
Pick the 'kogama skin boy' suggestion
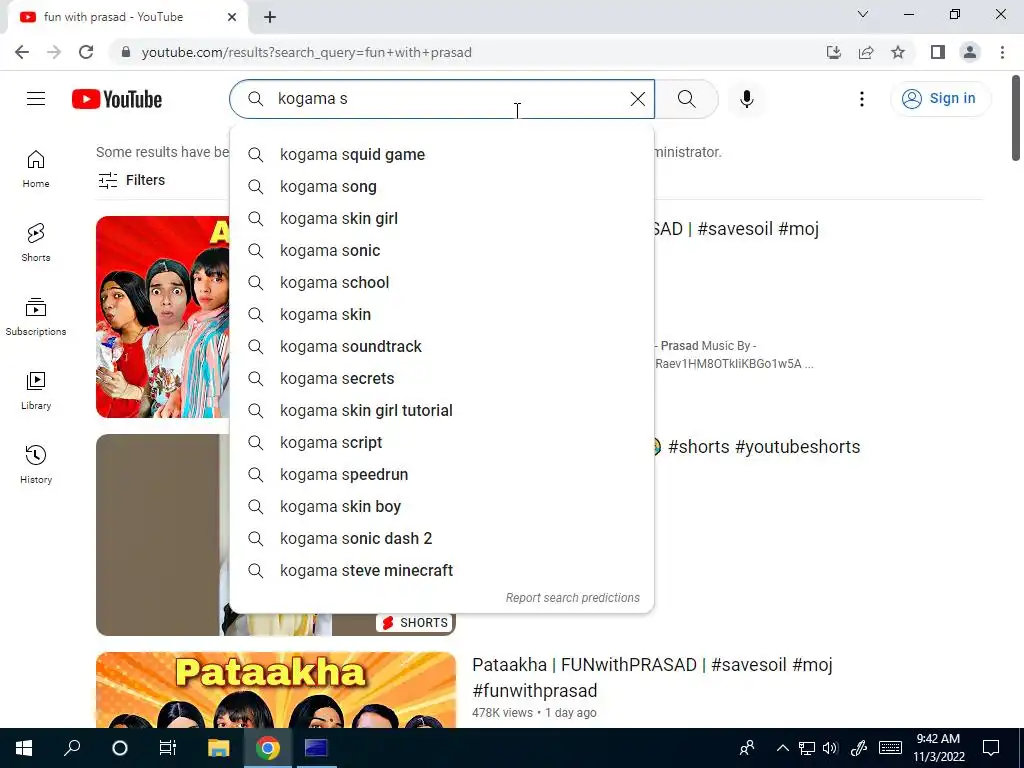click(441, 507)
